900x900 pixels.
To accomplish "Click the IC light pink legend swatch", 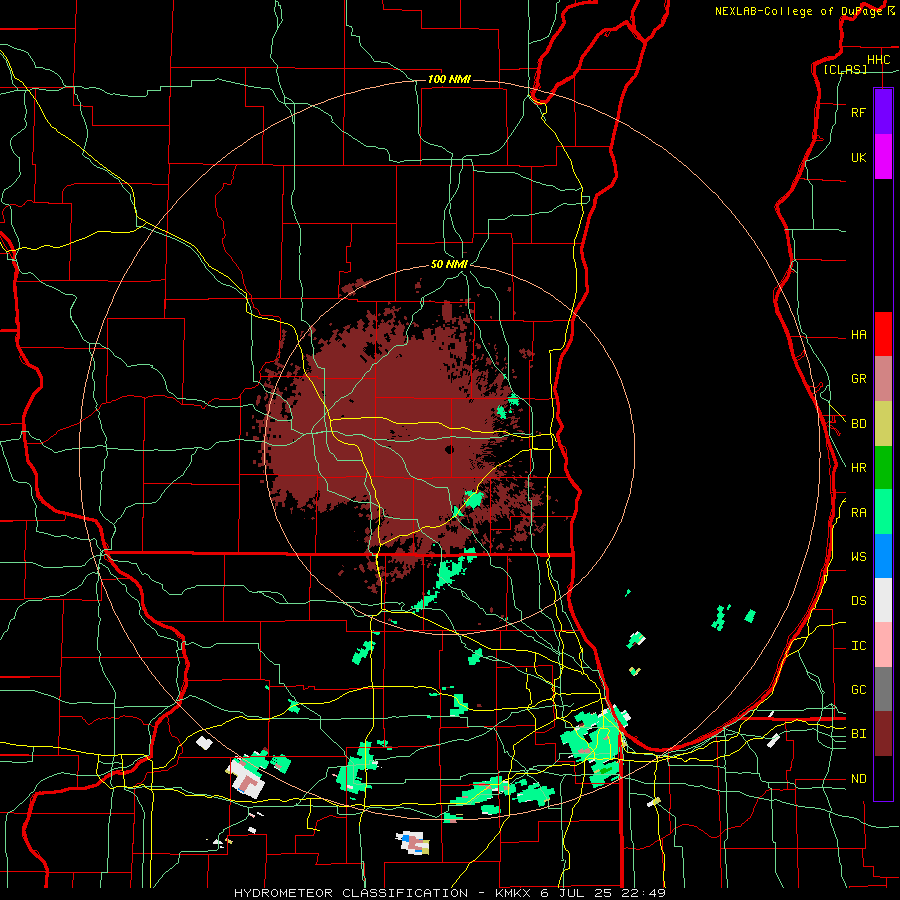I will [883, 645].
